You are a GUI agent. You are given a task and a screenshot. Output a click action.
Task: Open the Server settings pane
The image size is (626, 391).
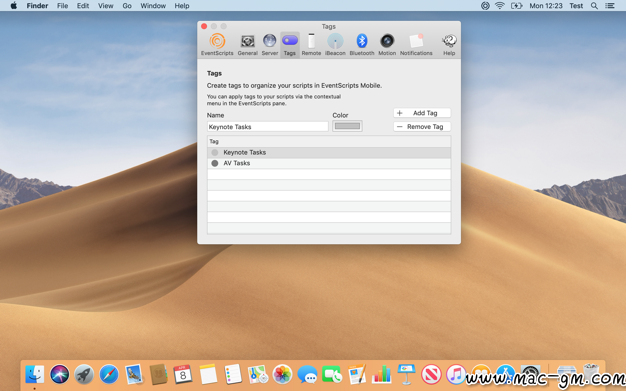point(269,45)
